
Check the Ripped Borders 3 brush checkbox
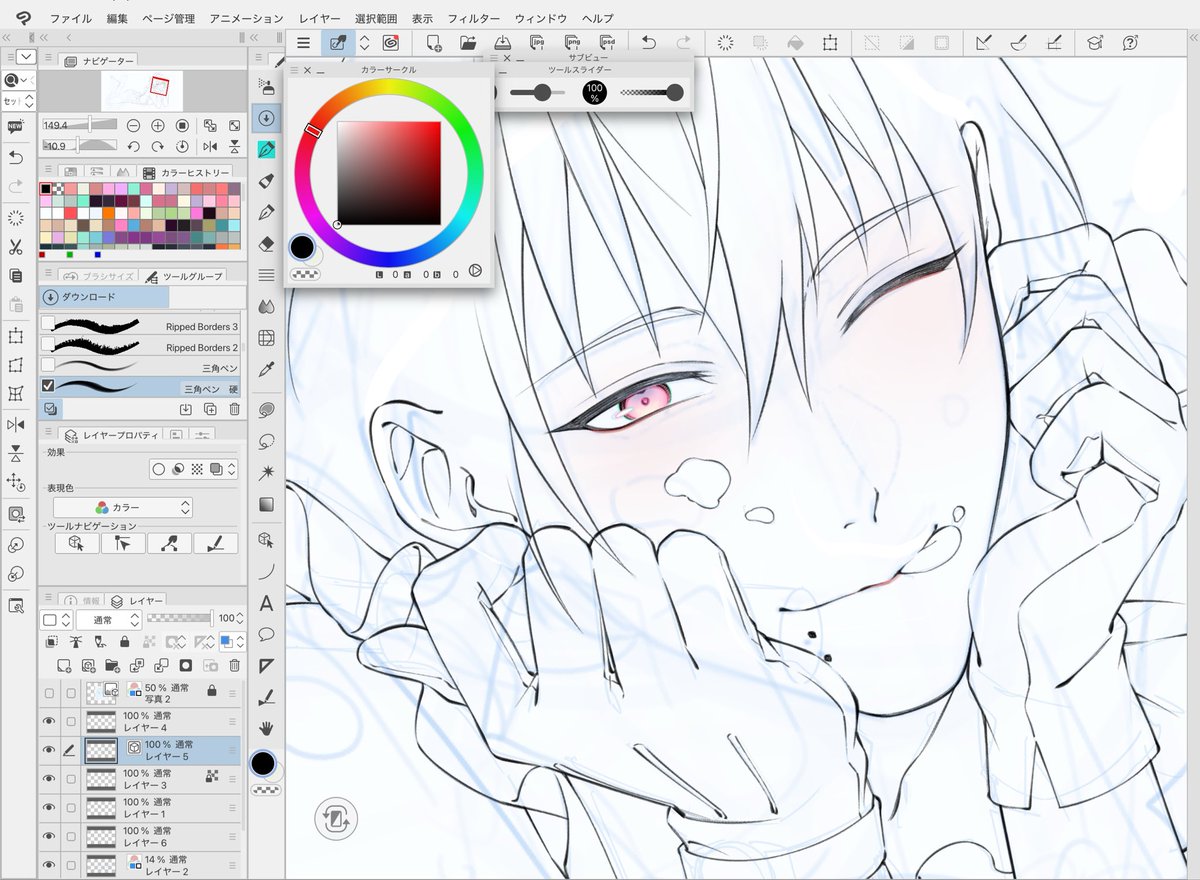(48, 324)
